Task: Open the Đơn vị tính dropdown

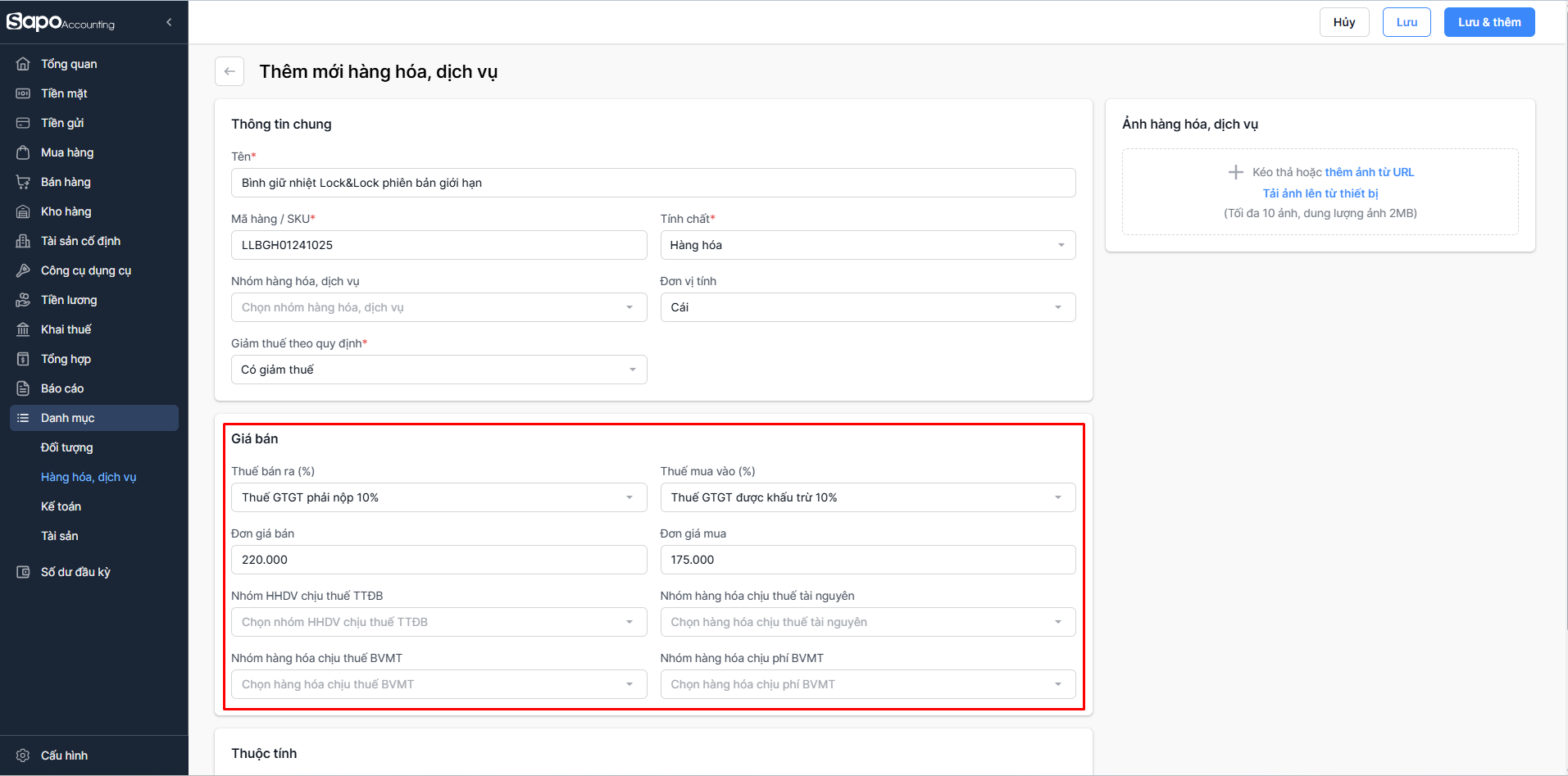Action: (867, 307)
